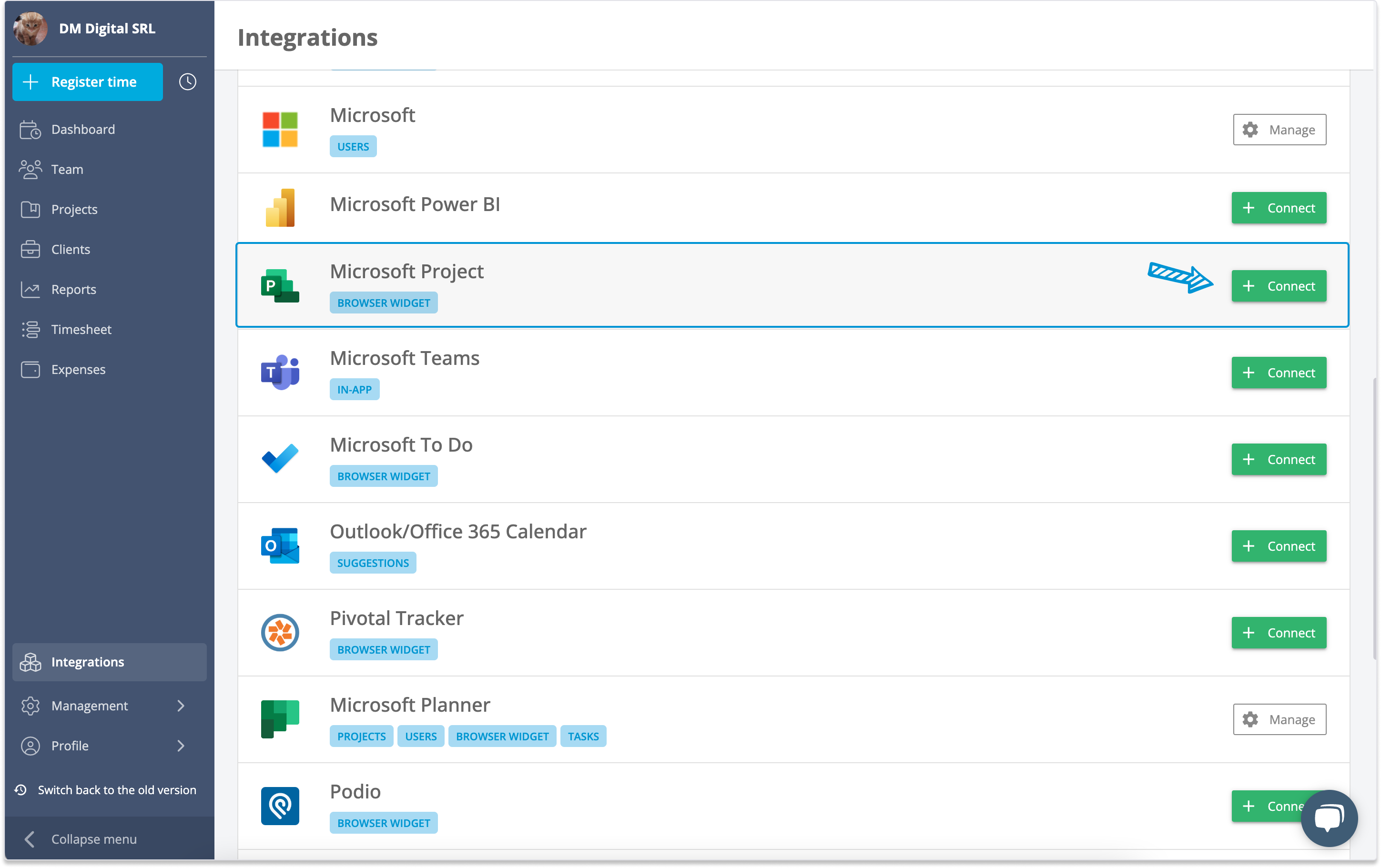Image resolution: width=1381 pixels, height=868 pixels.
Task: Click the USERS tag under Microsoft Planner
Action: 421,737
